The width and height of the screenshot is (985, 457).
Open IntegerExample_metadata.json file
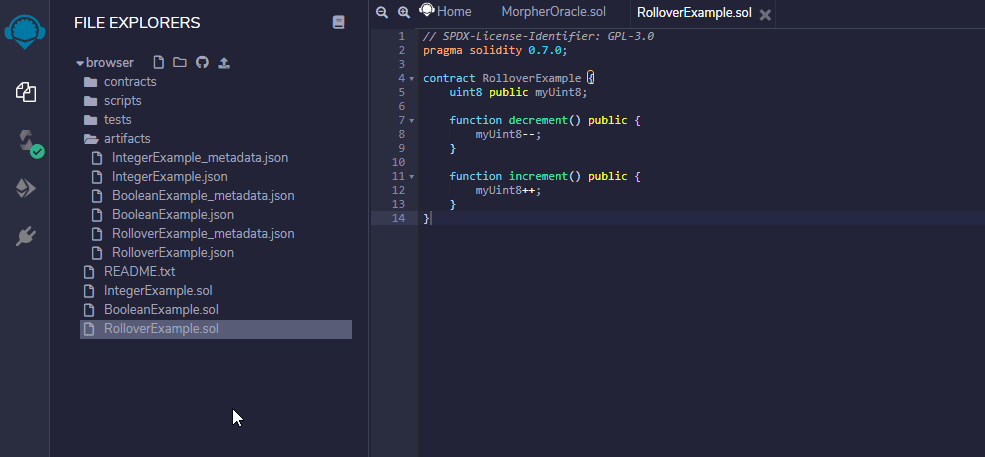pyautogui.click(x=189, y=158)
